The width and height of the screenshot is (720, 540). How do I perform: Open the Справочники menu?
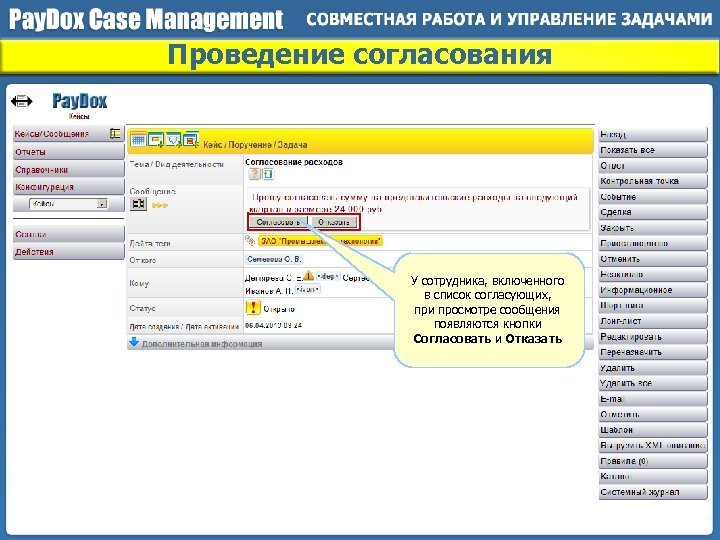(x=68, y=169)
